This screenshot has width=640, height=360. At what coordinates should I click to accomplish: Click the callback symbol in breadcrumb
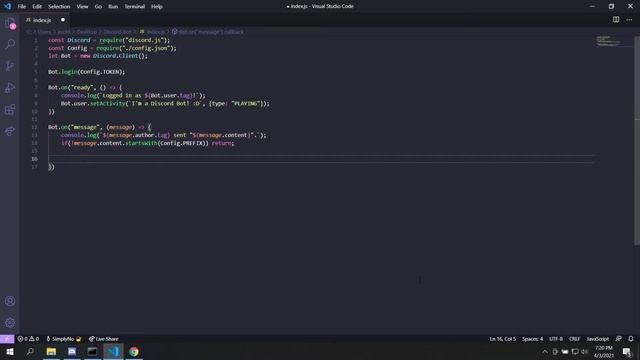click(208, 31)
